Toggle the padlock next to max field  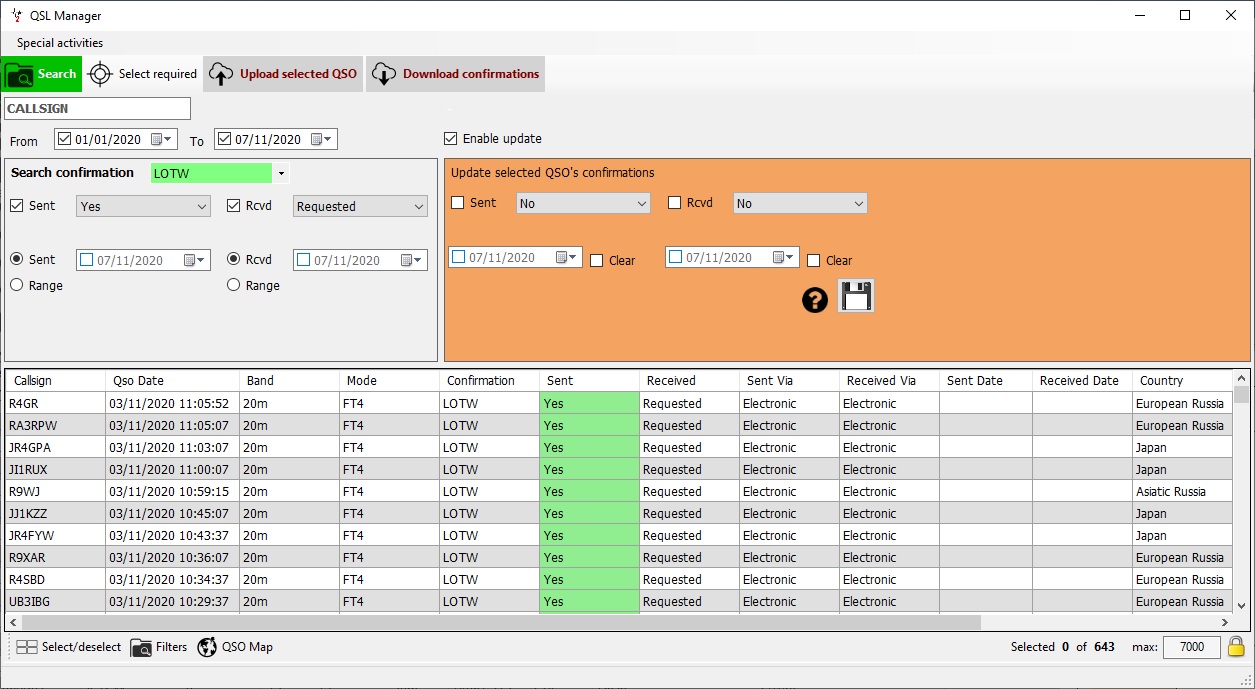[x=1236, y=647]
